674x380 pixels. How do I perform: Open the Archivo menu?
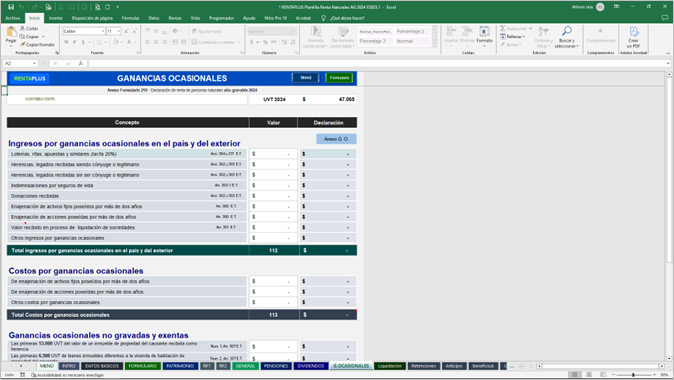click(12, 18)
